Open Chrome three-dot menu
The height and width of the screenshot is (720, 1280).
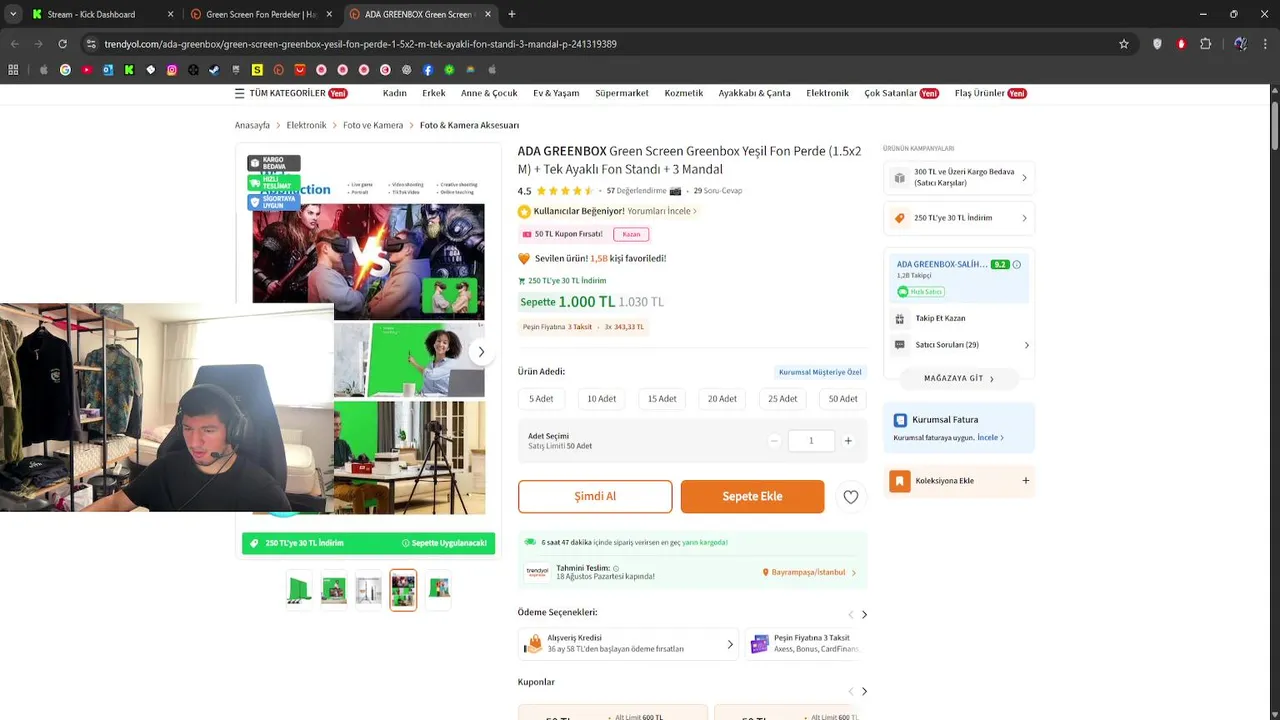1265,44
